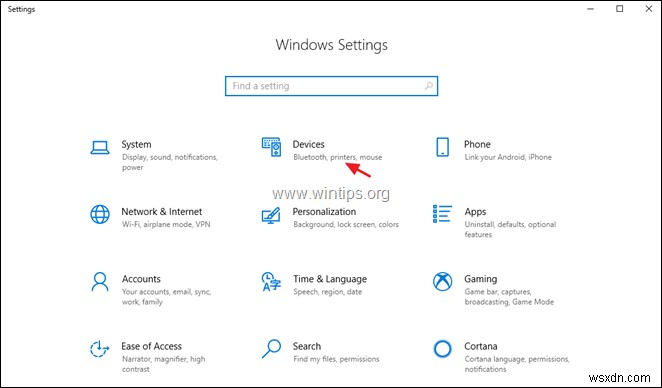The width and height of the screenshot is (662, 388).
Task: Open Accounts settings label
Action: coord(141,279)
